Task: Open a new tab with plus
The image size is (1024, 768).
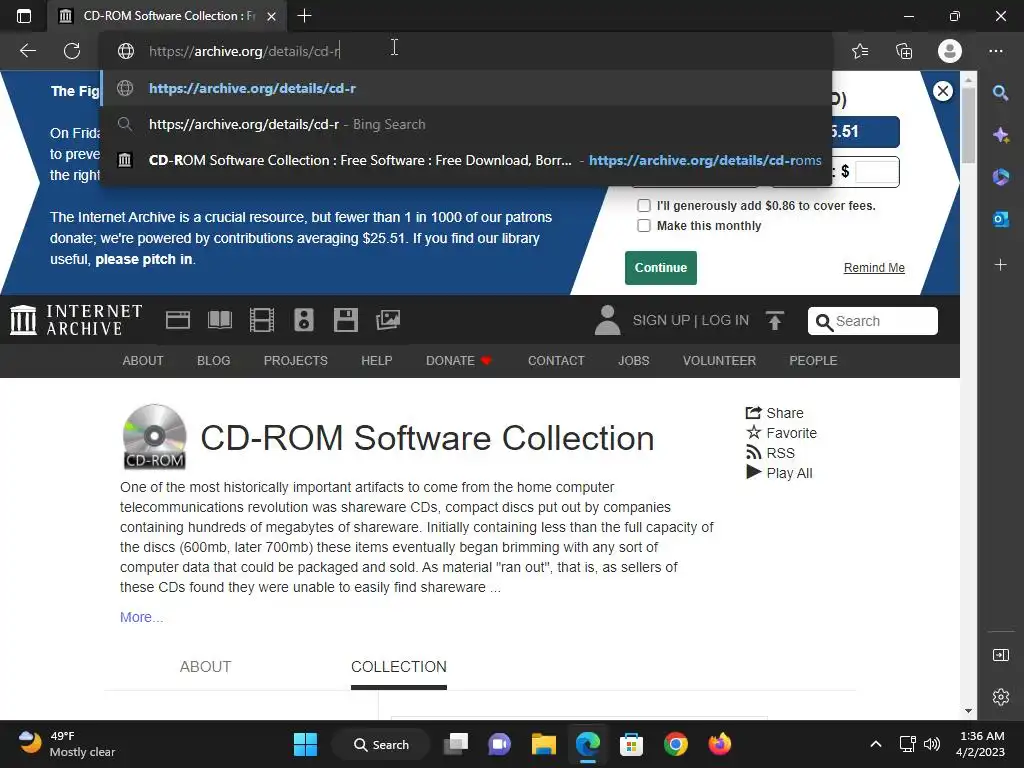Action: coord(304,16)
